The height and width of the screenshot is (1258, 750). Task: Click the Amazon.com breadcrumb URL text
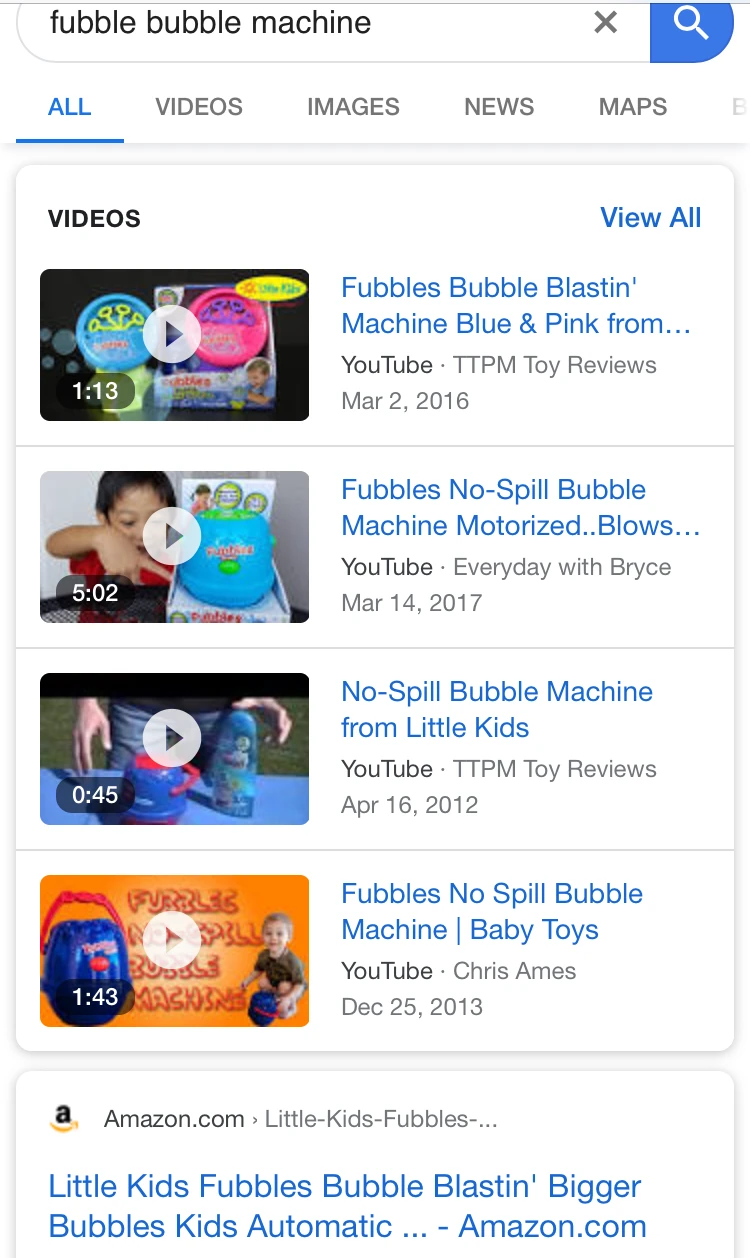[300, 1119]
